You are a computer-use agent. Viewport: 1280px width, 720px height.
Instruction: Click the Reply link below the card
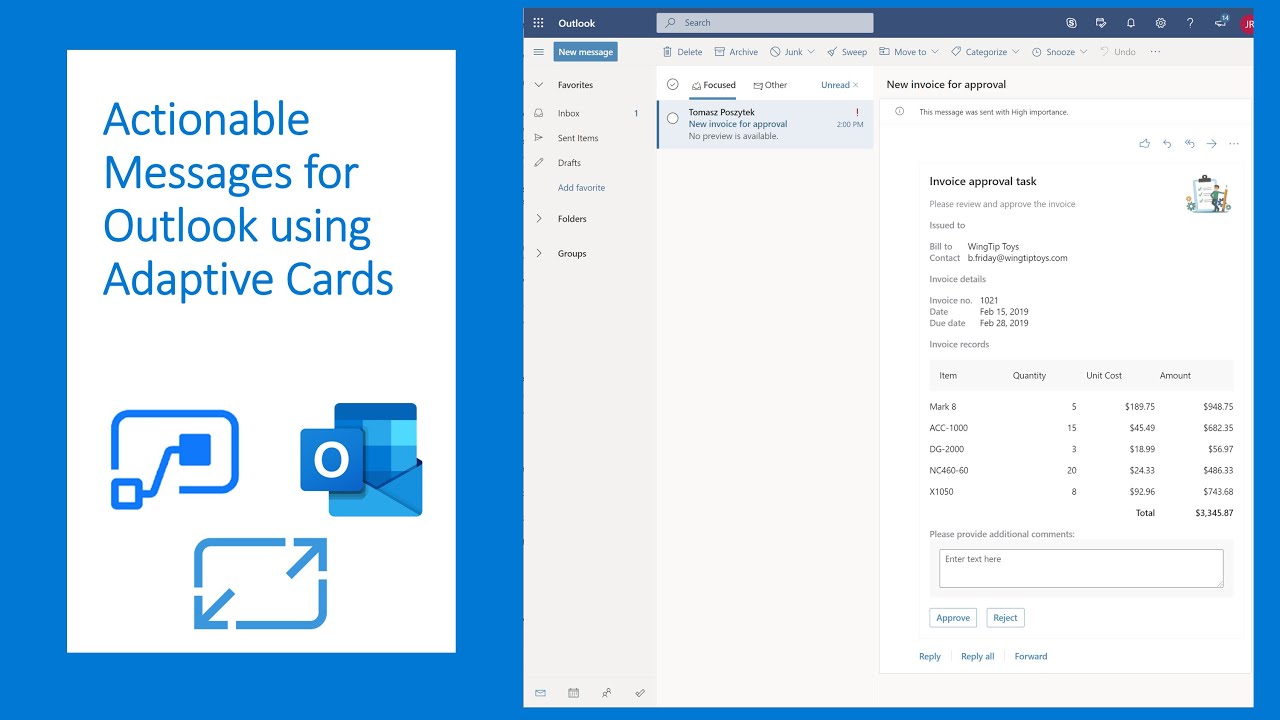(930, 657)
